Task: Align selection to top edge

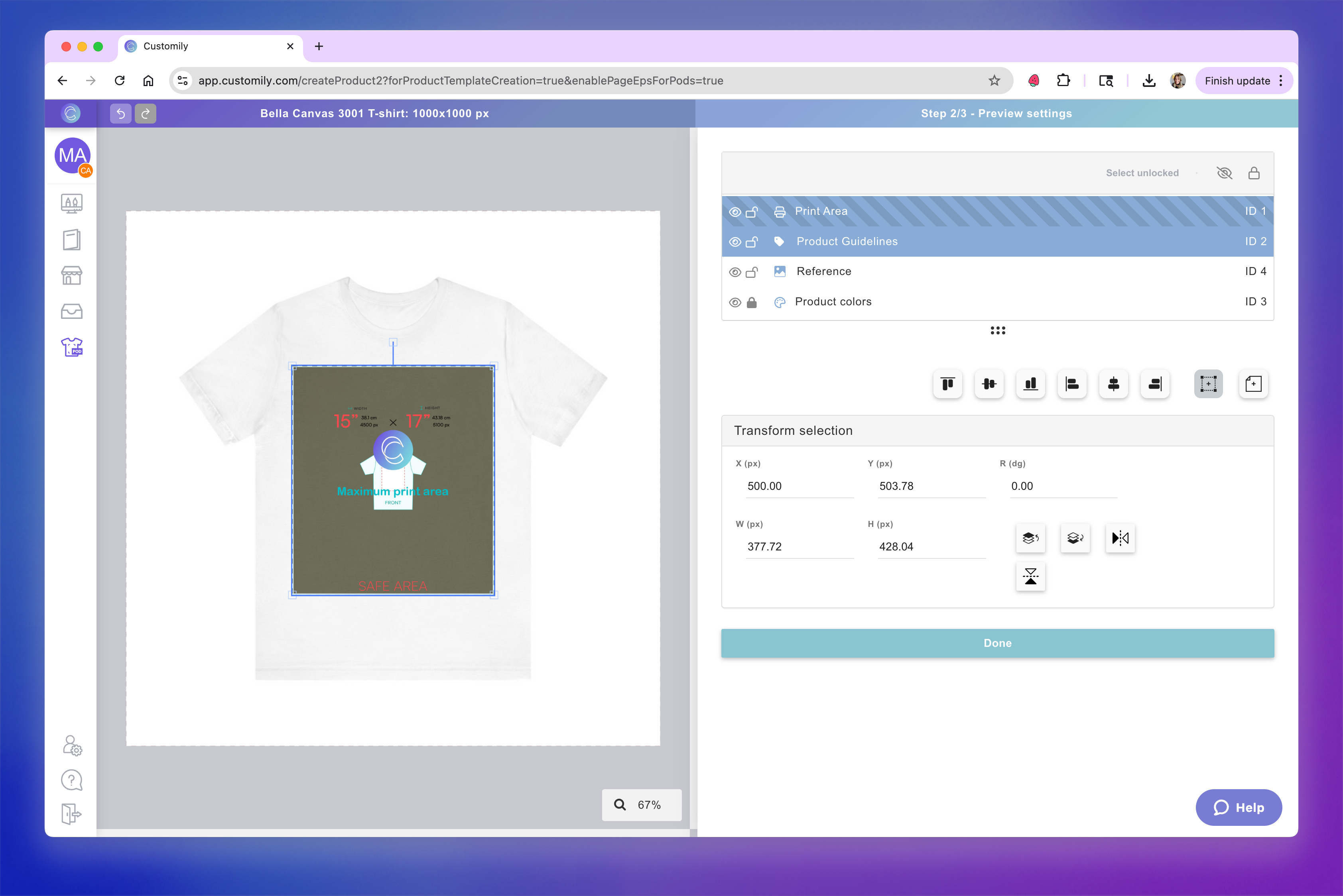Action: (947, 384)
